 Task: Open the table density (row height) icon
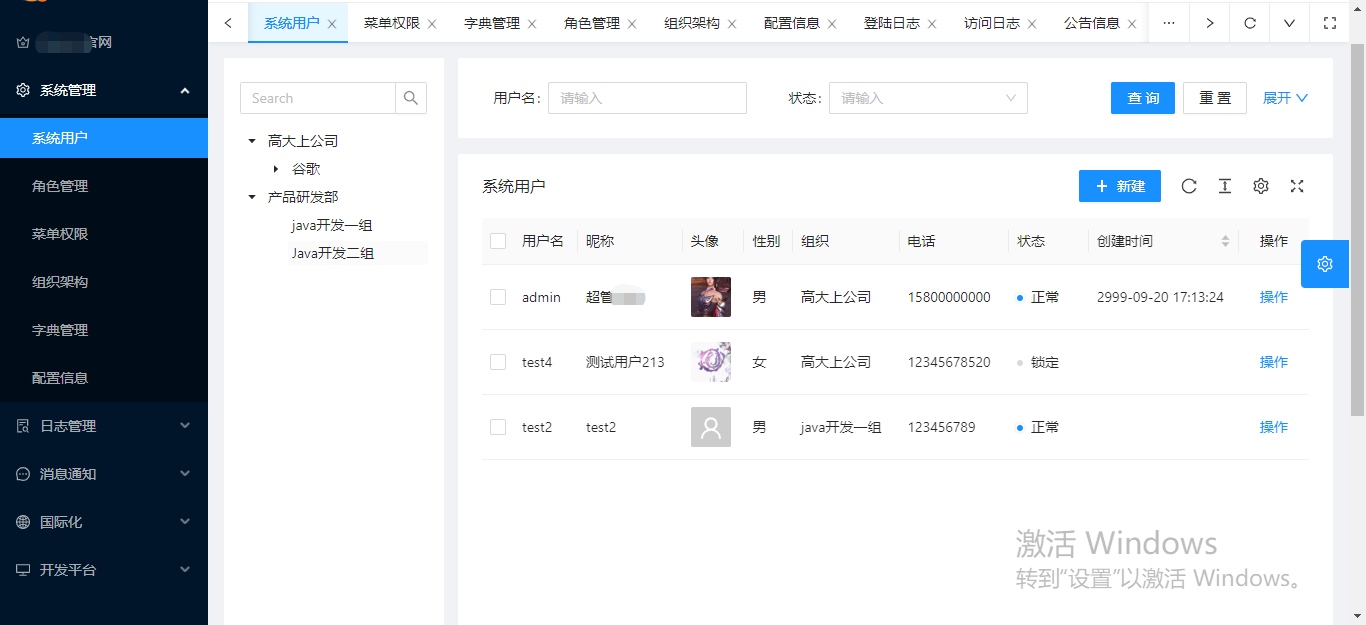[x=1224, y=186]
